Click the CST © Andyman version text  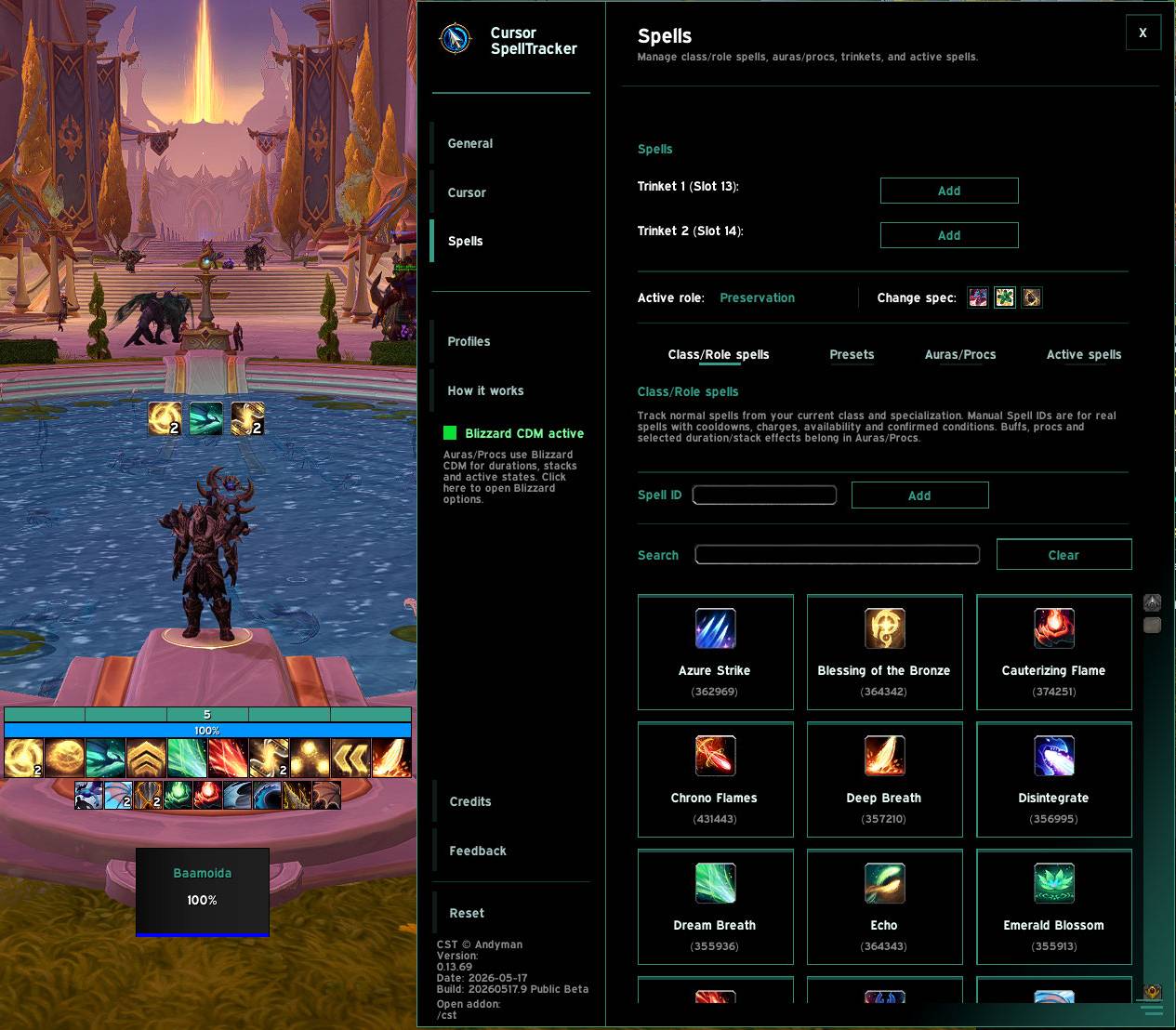(x=480, y=944)
